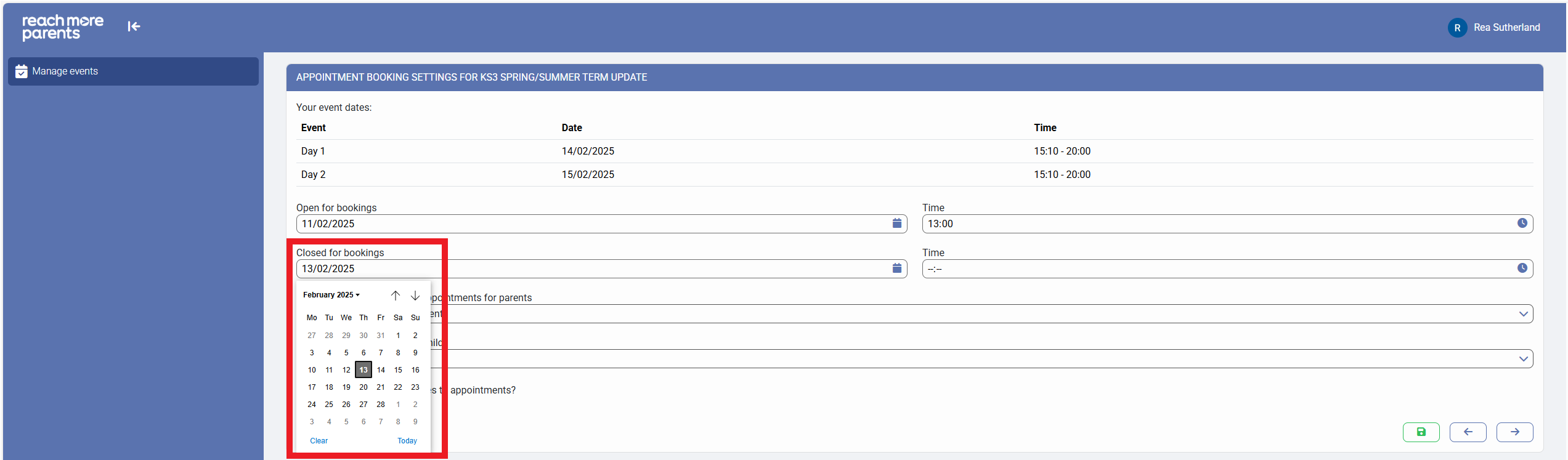The width and height of the screenshot is (1568, 460).
Task: Open calendar for Open for bookings date
Action: click(x=896, y=224)
